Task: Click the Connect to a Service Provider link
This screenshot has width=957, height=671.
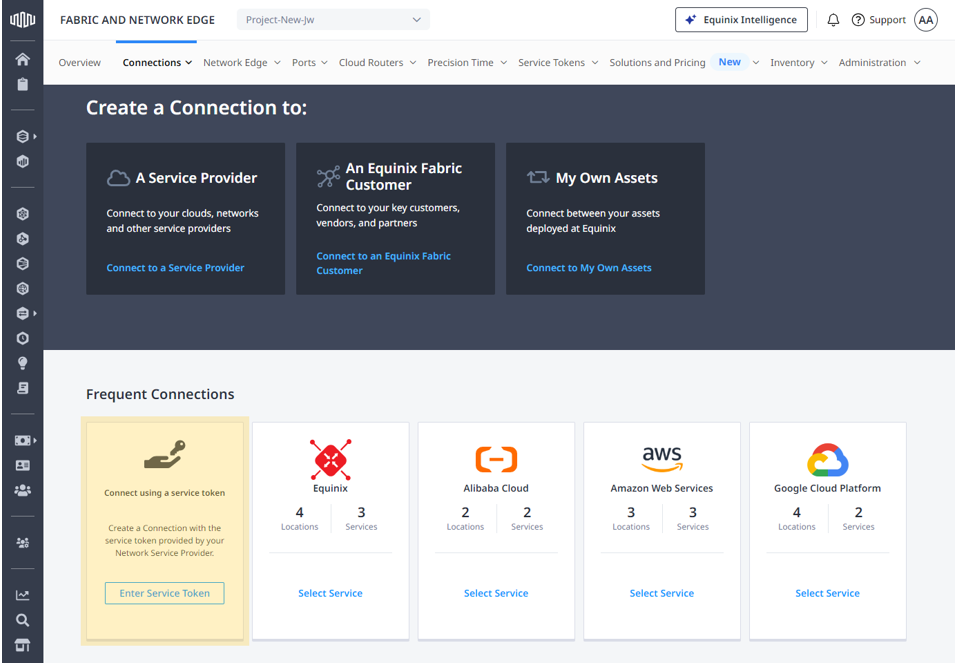Action: [x=175, y=268]
